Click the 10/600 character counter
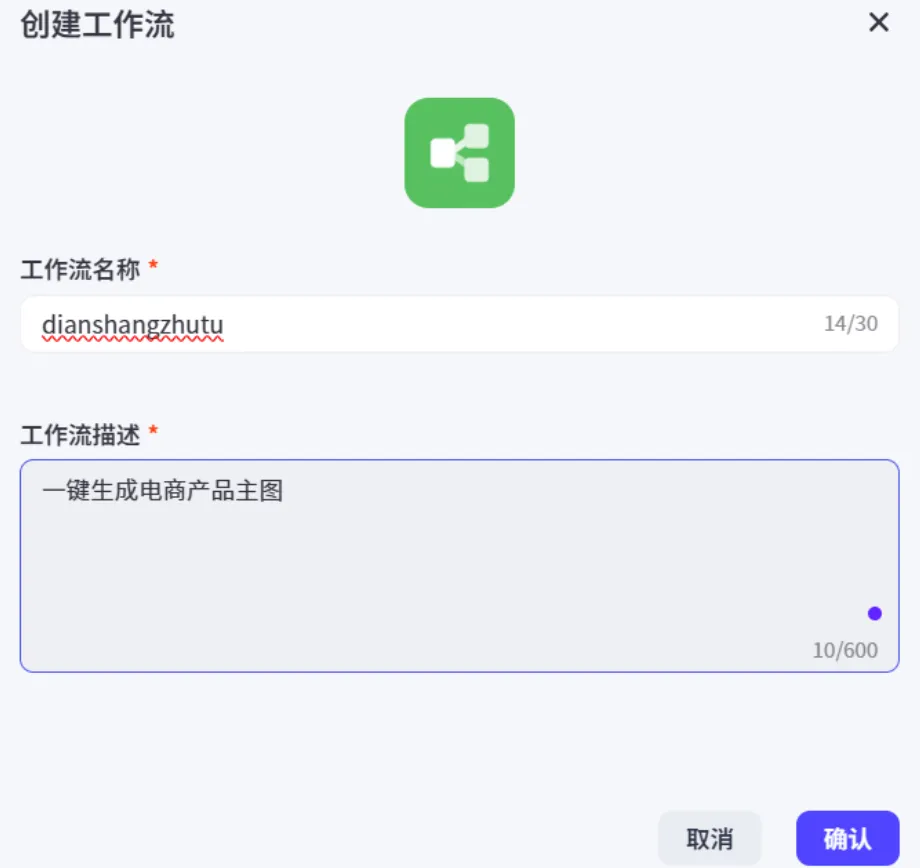 point(845,650)
